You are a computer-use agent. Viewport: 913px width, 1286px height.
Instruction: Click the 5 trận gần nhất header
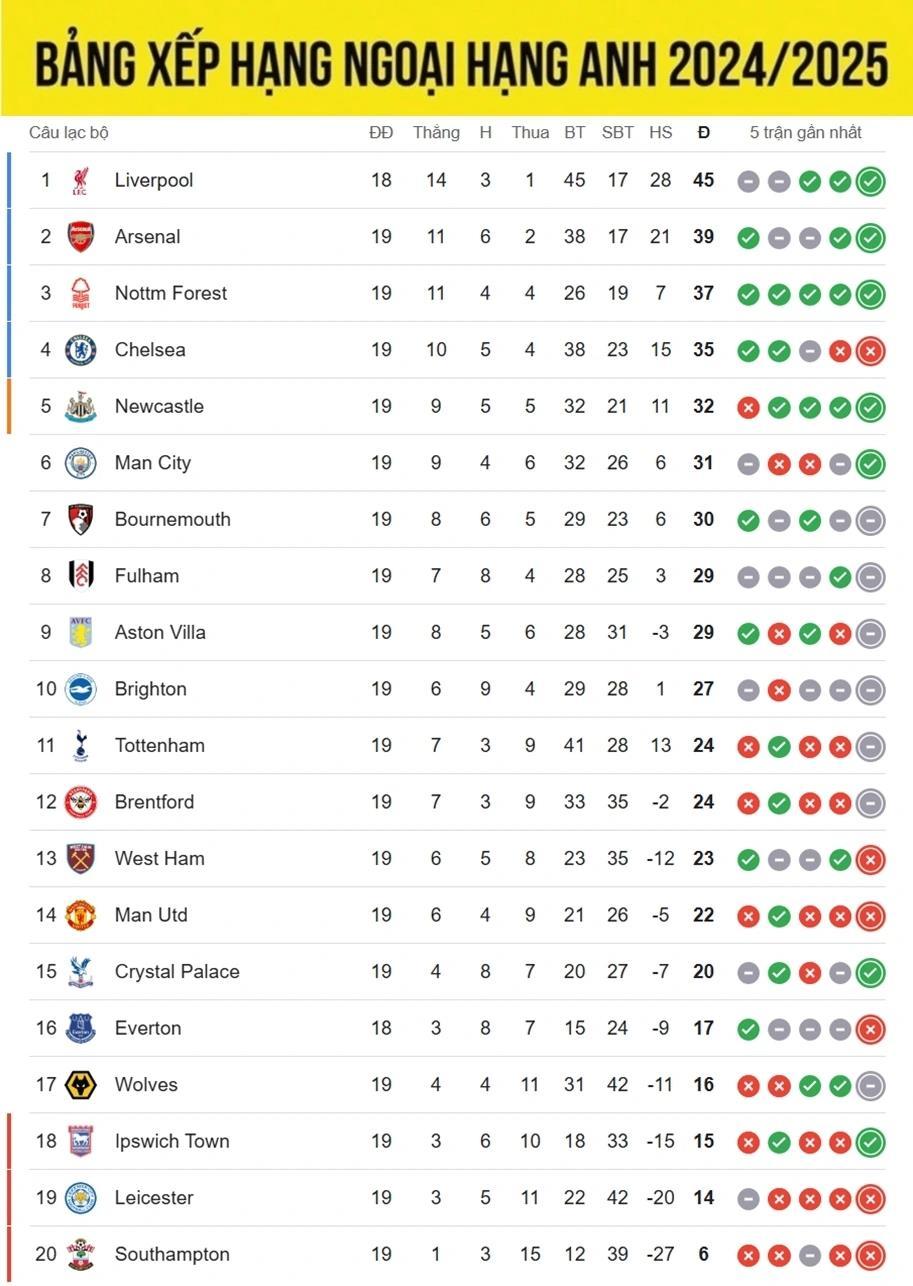pos(805,132)
